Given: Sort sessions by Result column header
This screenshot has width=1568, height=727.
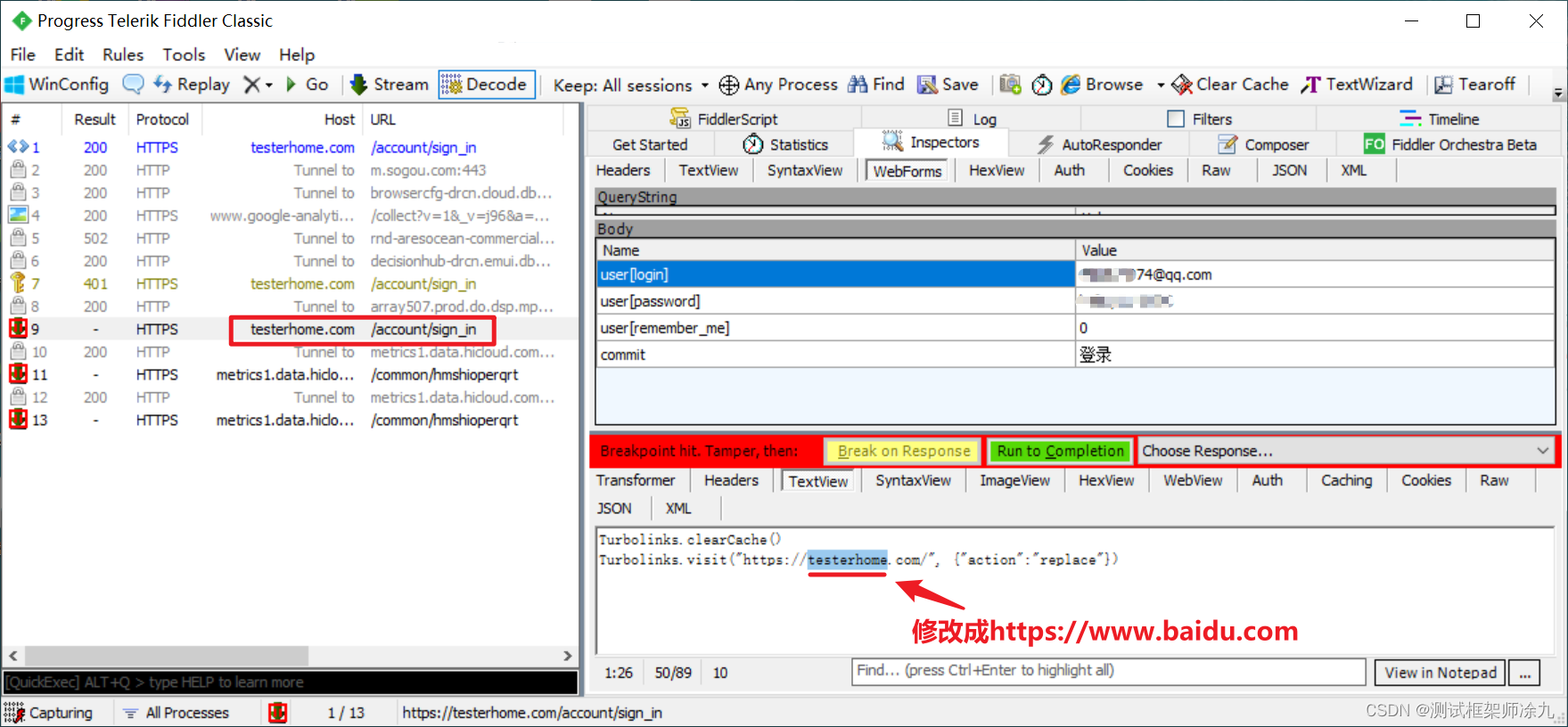Looking at the screenshot, I should click(x=94, y=119).
